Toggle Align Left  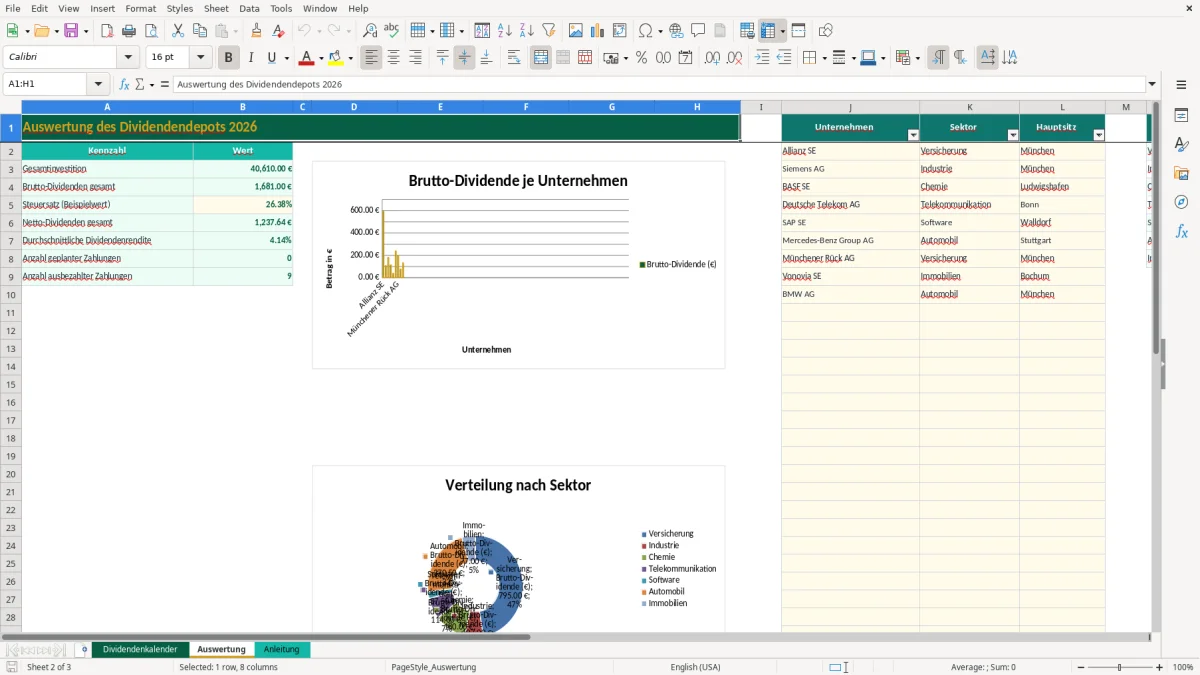pos(372,58)
